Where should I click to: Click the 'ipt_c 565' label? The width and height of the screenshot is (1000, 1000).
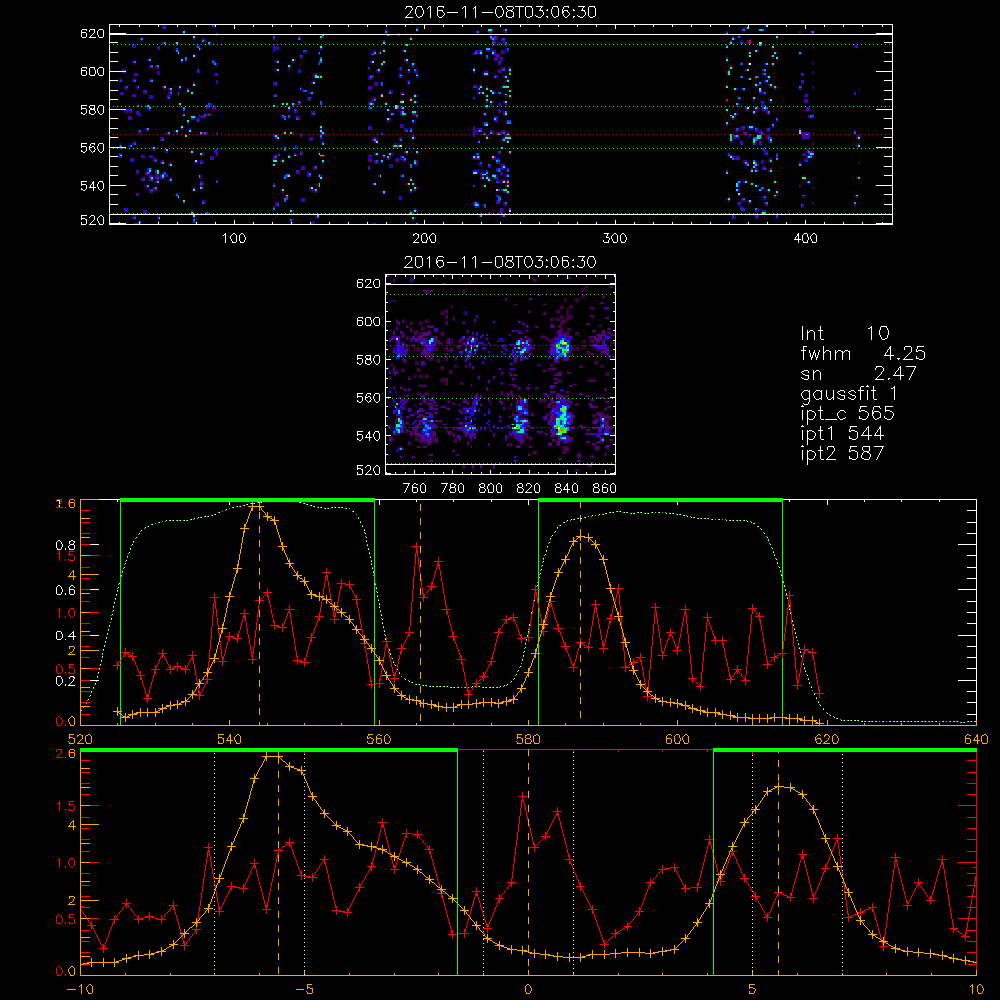848,413
